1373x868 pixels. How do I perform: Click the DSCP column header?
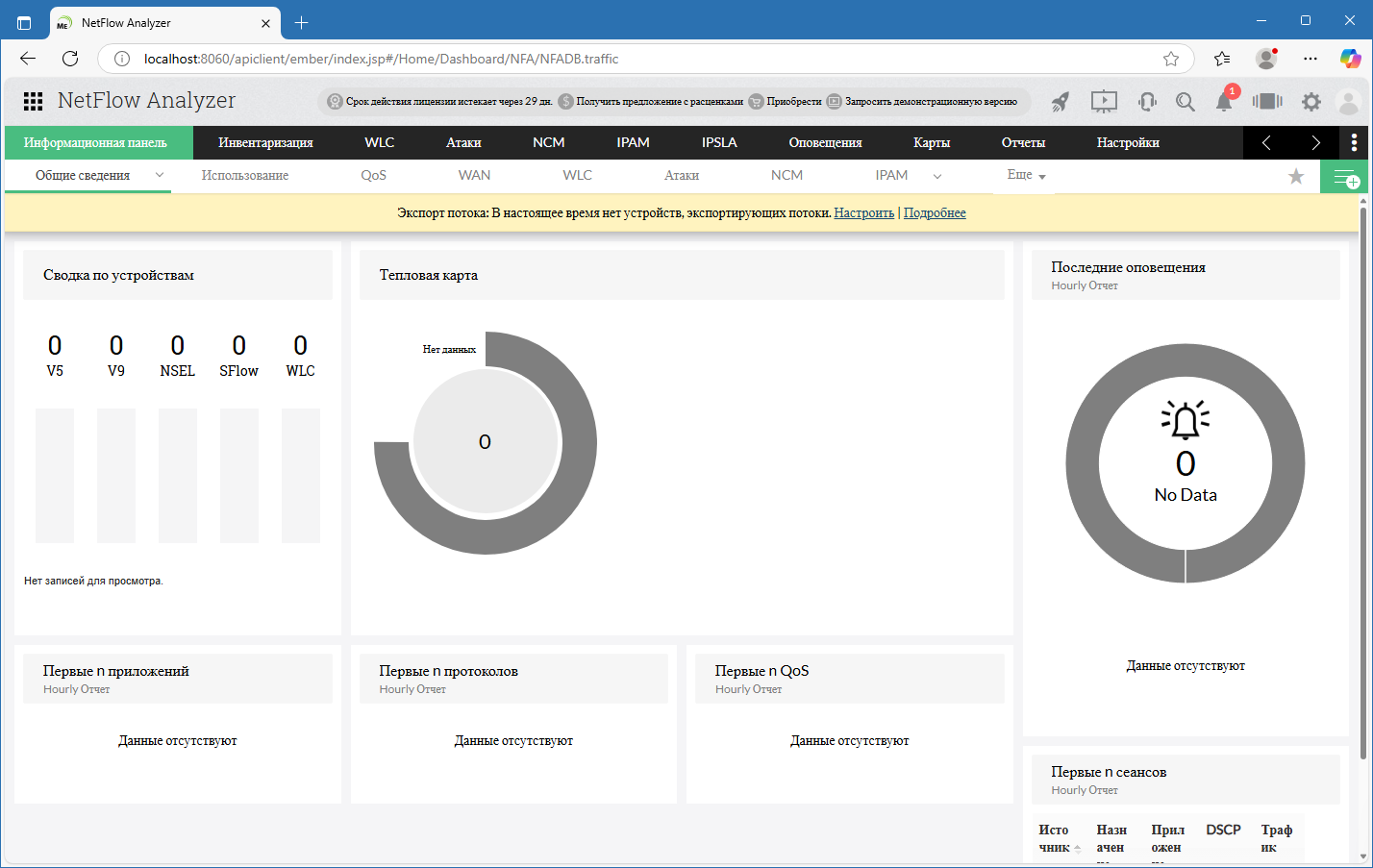tap(1223, 830)
